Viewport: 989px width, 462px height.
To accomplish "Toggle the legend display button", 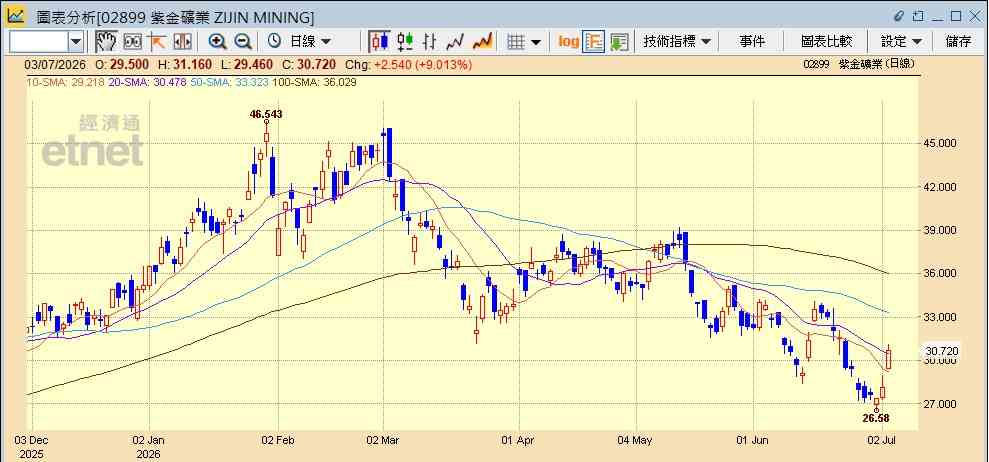I will click(594, 42).
